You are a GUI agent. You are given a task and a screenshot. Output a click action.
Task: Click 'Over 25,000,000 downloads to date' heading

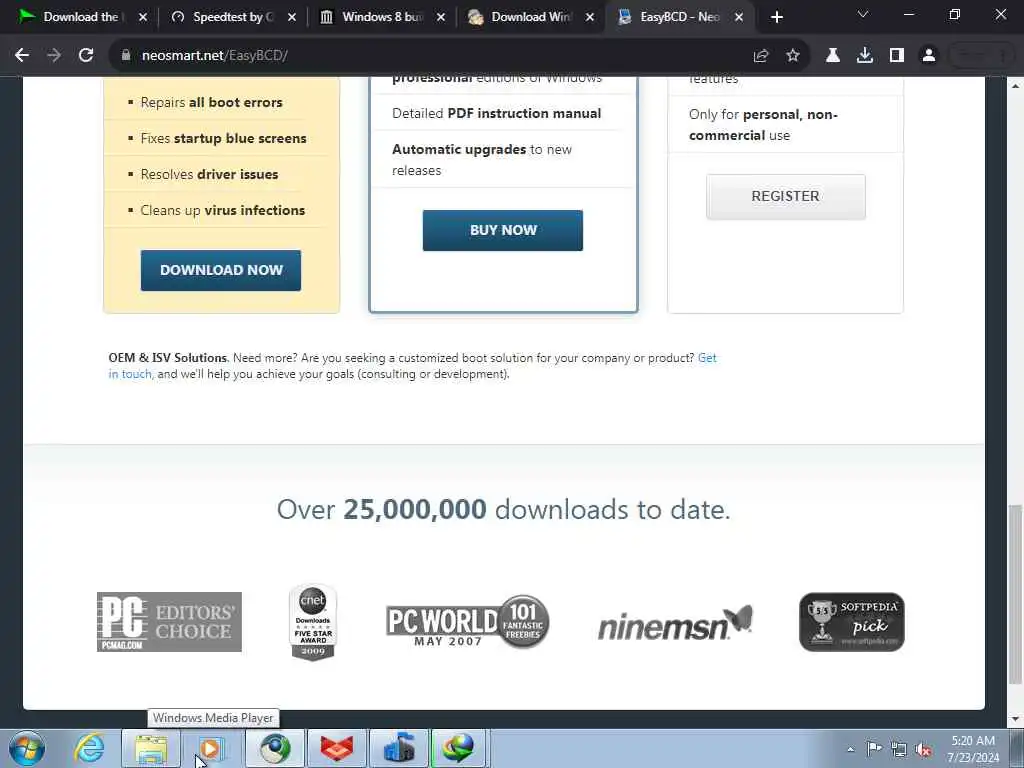pos(504,509)
